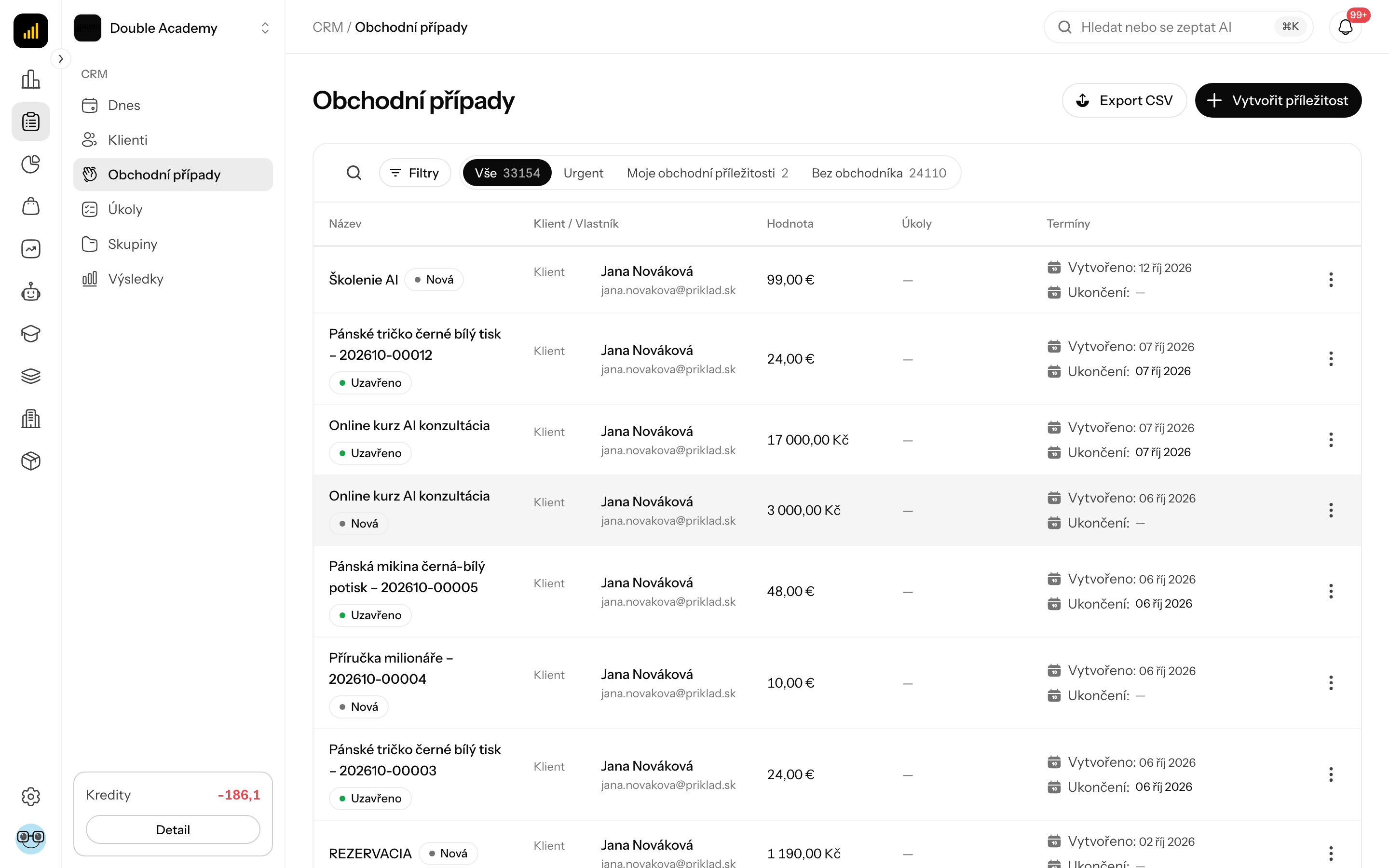Click the settings gear icon in sidebar
This screenshot has width=1389, height=868.
point(30,796)
